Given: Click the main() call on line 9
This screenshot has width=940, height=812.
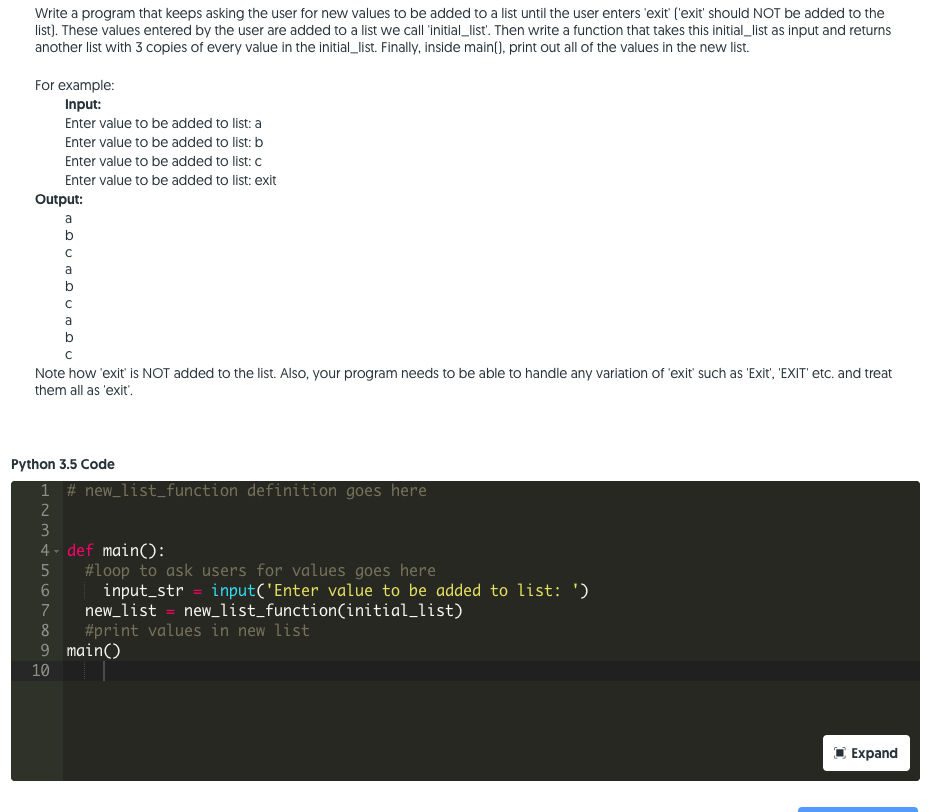Looking at the screenshot, I should tap(92, 650).
